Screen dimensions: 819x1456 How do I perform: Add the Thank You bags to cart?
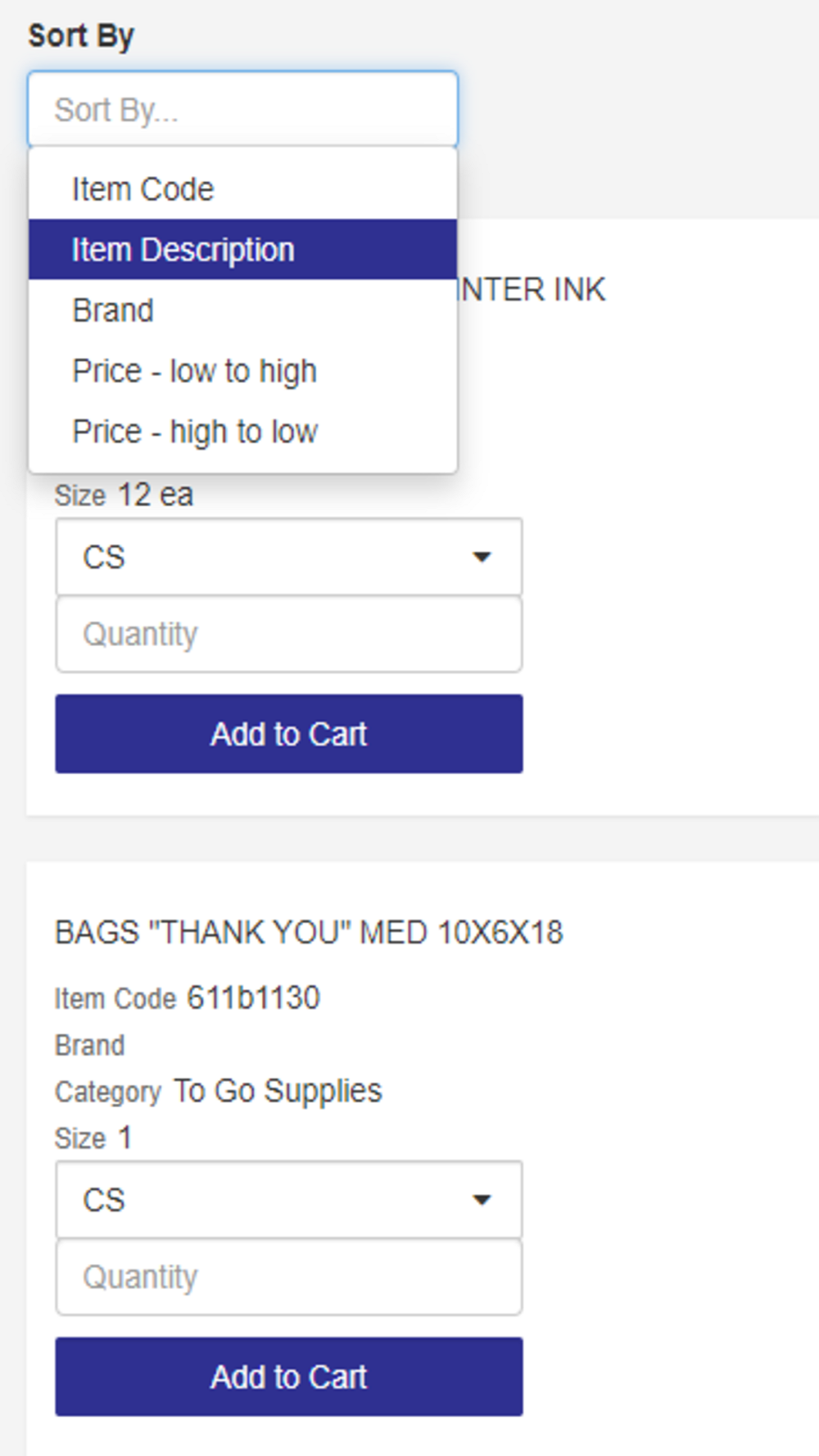point(288,1377)
